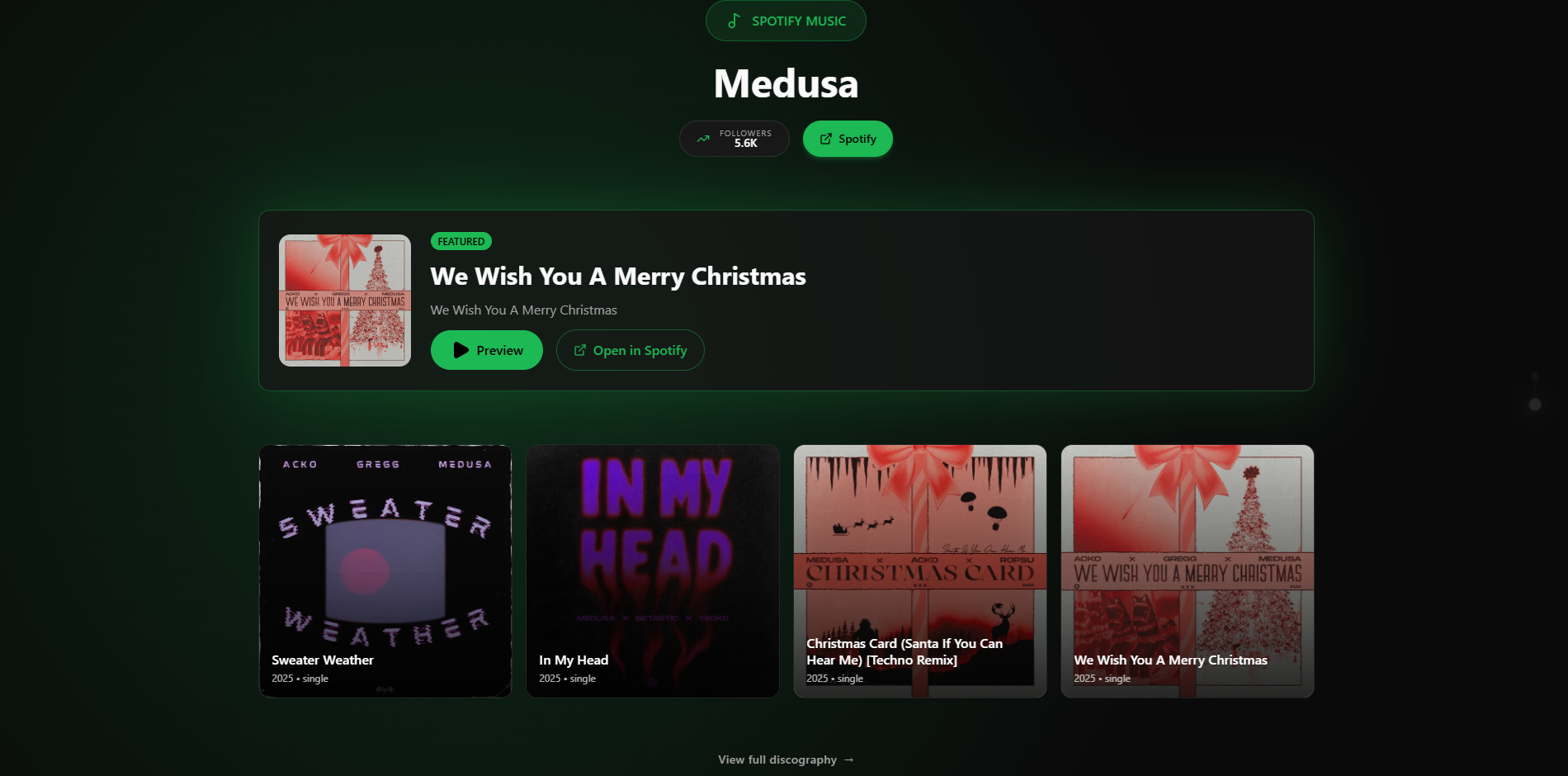The image size is (1568, 776).
Task: Select the lower page navigation dot
Action: 1535,405
